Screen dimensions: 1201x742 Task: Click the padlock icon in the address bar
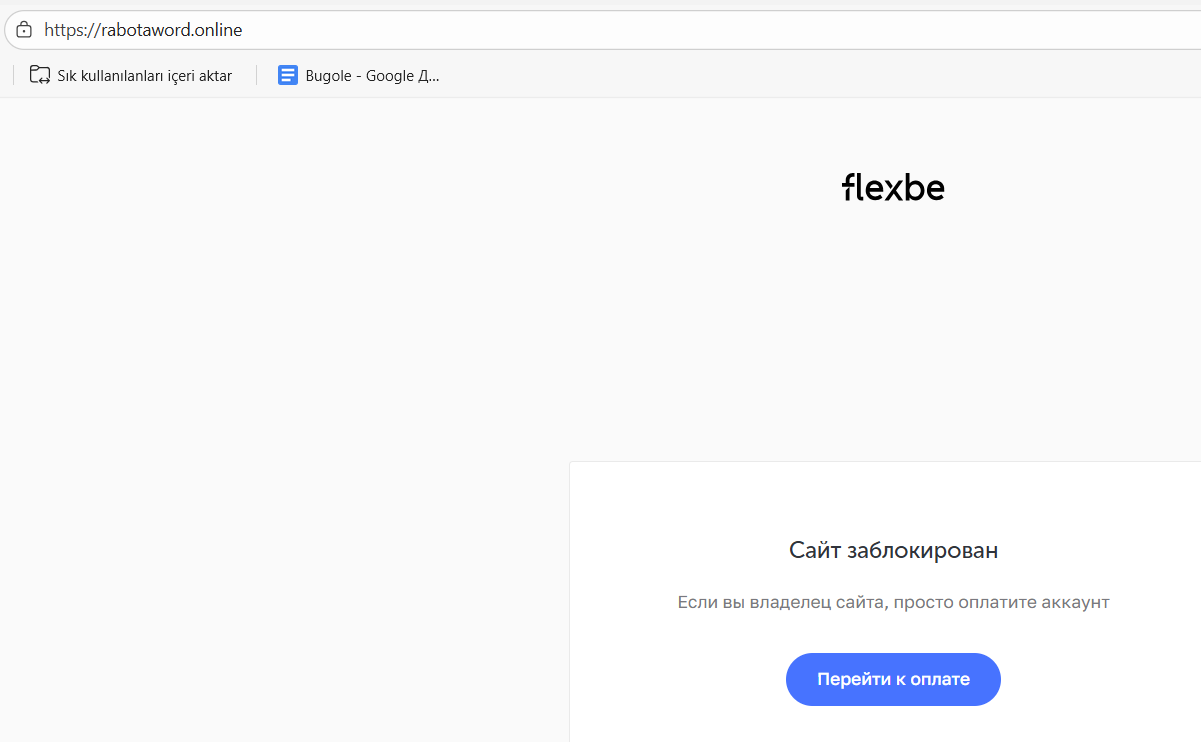[x=23, y=29]
